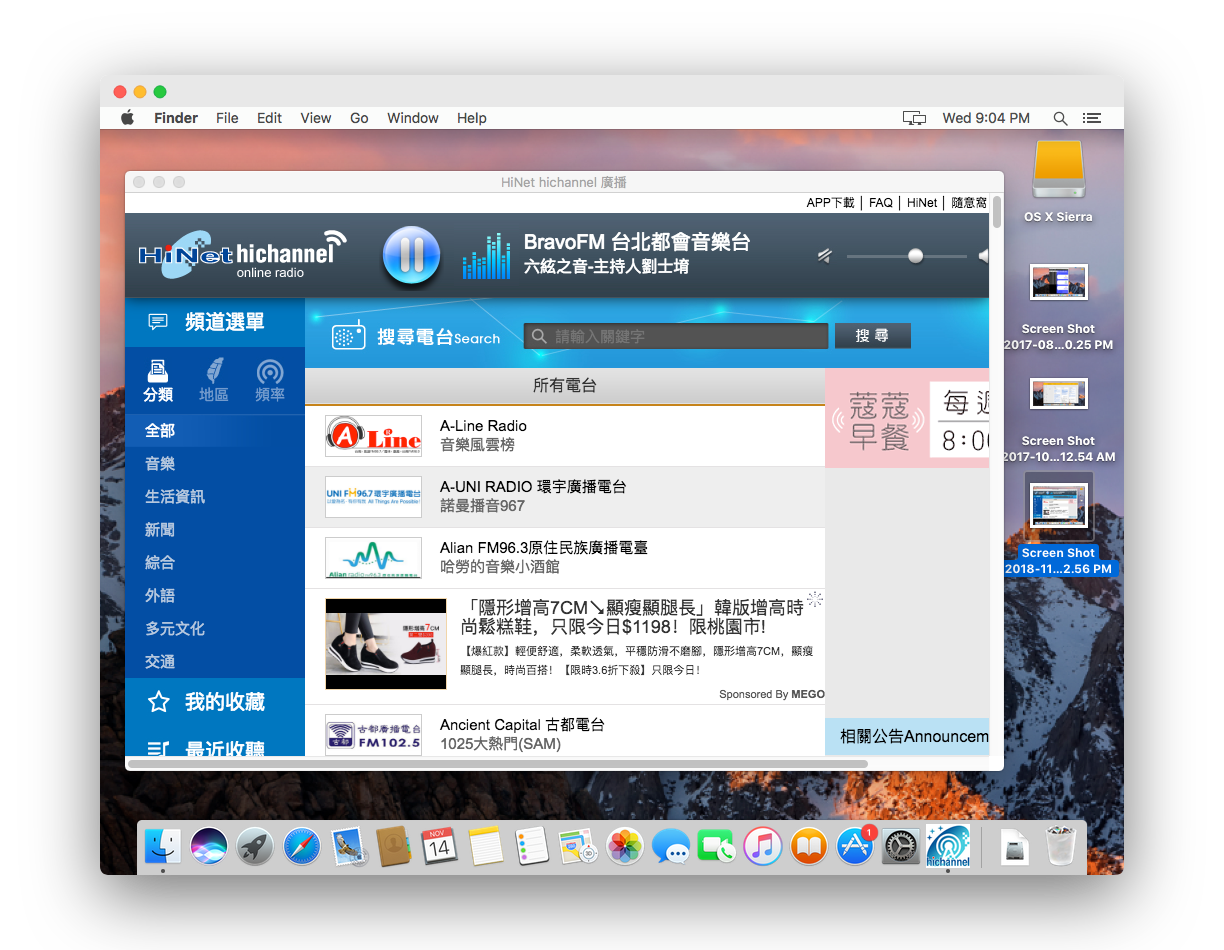Open the Go menu

click(359, 118)
